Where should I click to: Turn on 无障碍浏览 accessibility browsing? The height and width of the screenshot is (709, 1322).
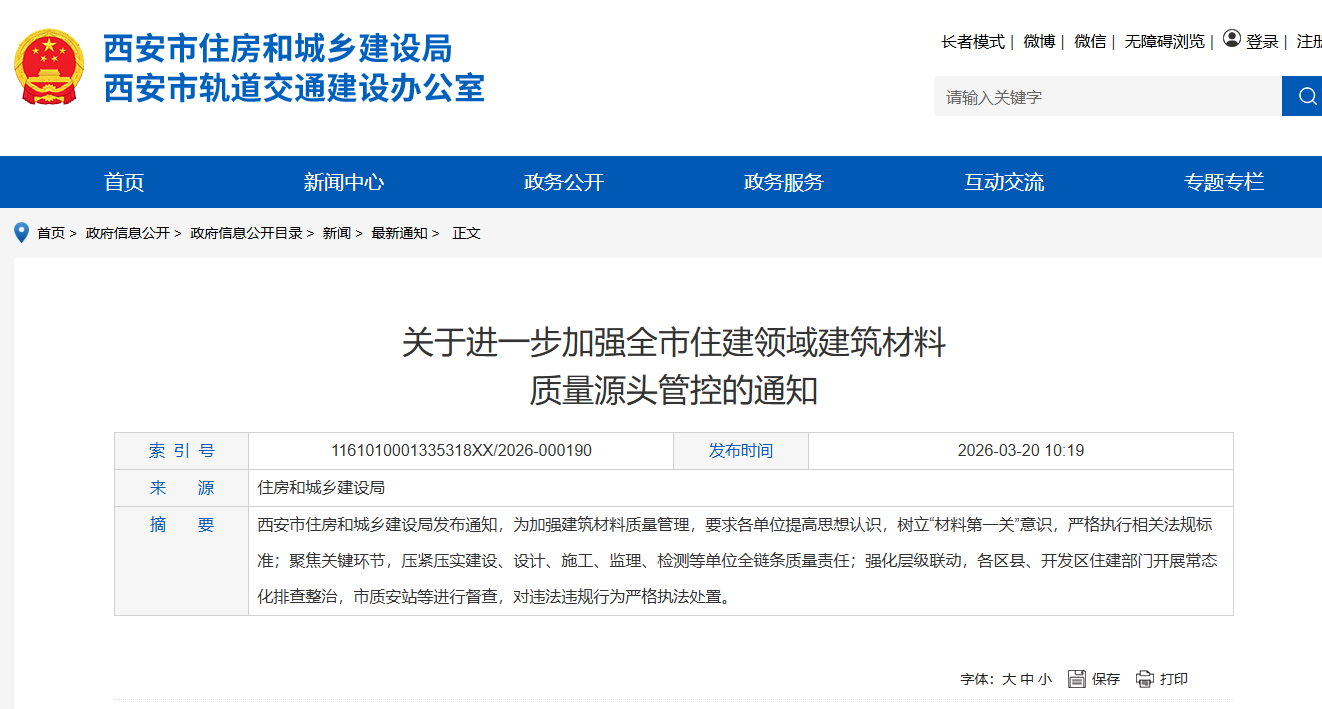[x=1164, y=41]
